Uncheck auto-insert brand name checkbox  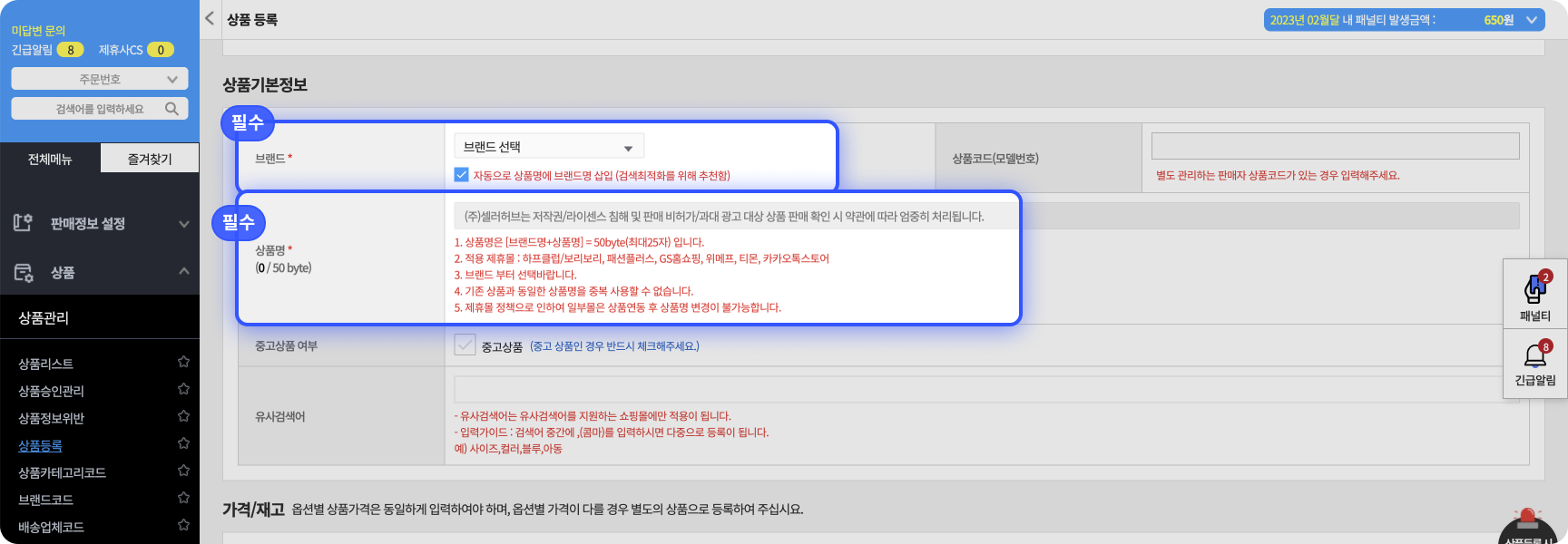pos(462,175)
